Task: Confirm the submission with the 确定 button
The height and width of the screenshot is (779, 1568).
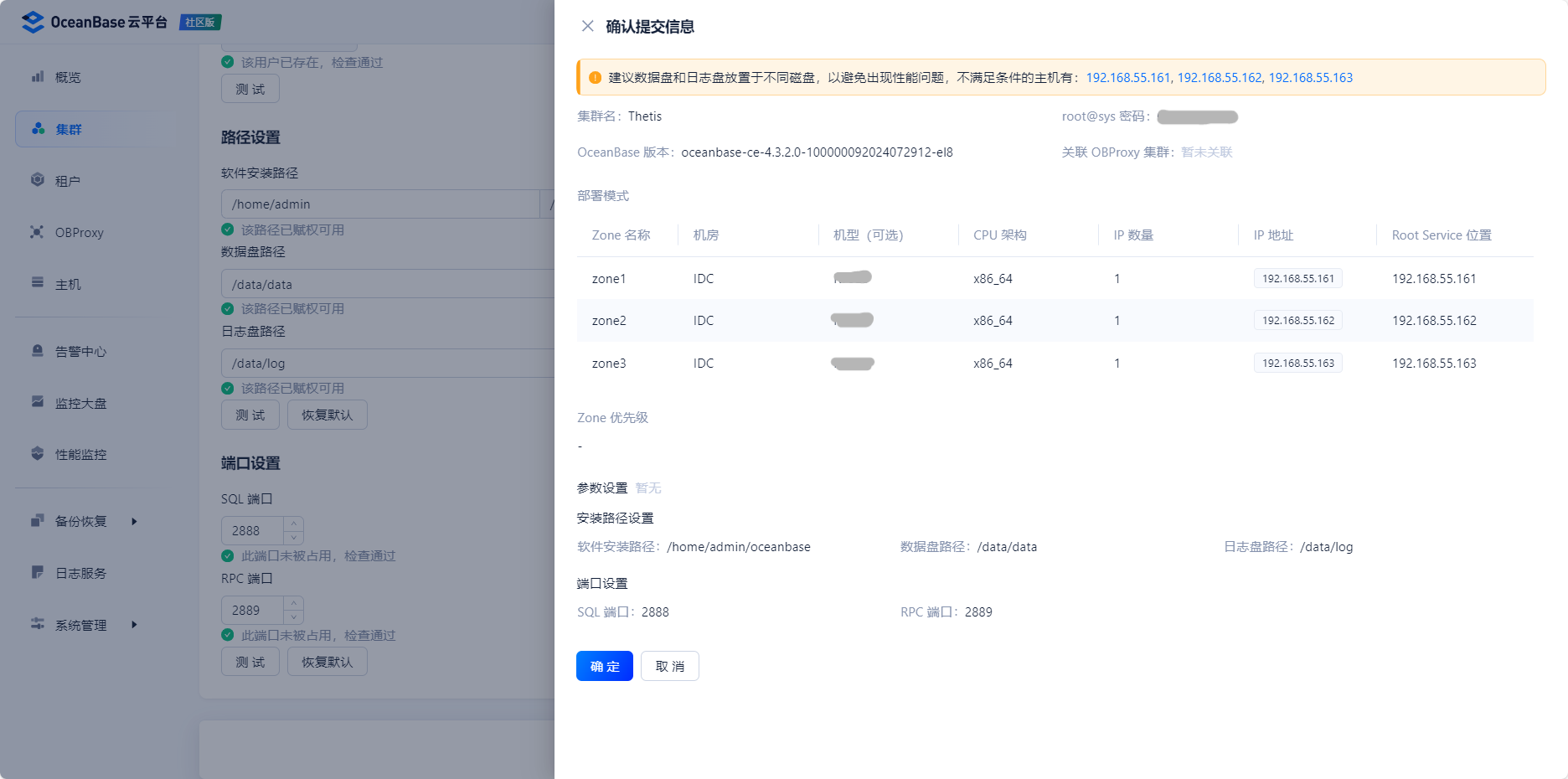Action: pyautogui.click(x=605, y=666)
